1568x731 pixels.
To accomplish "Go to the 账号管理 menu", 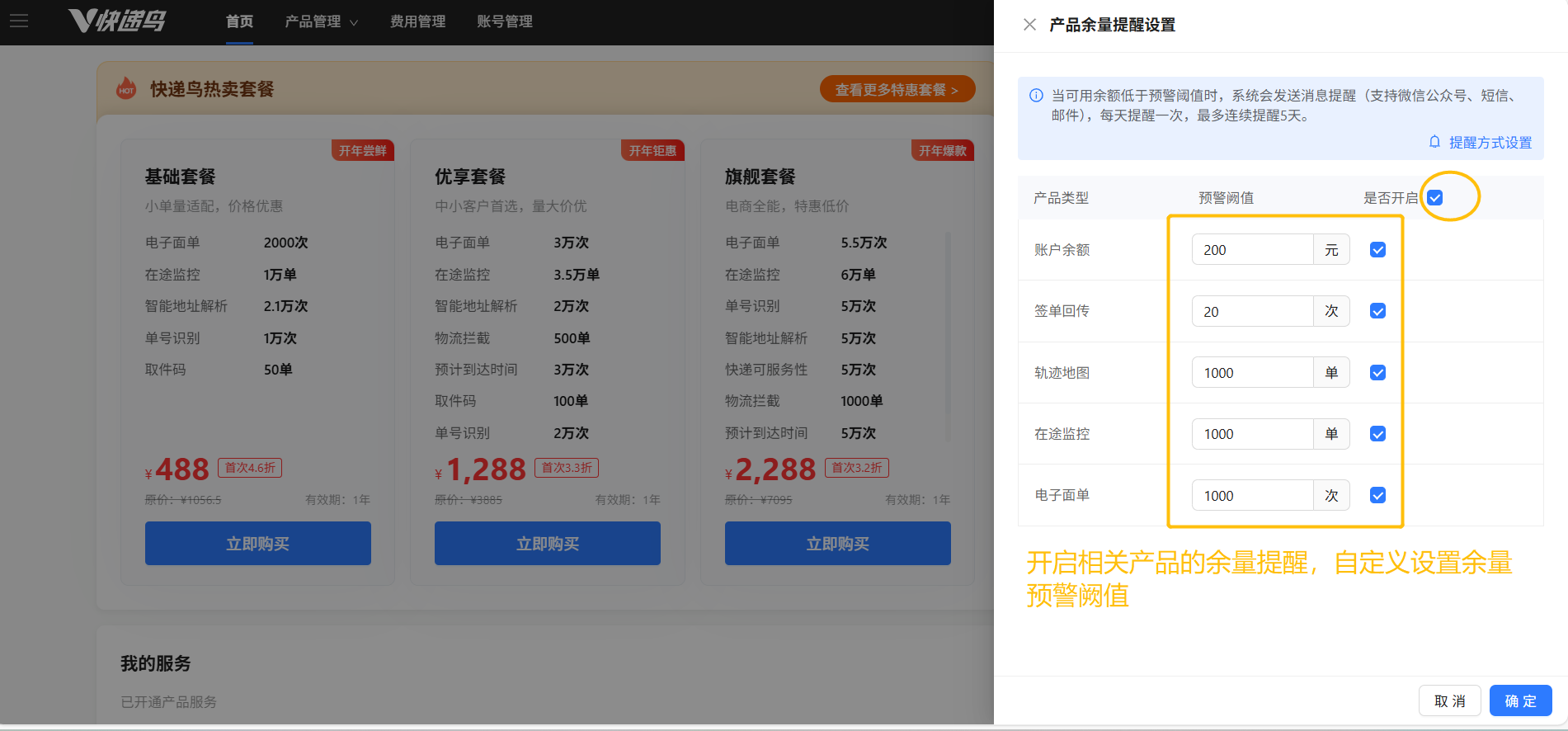I will [504, 21].
